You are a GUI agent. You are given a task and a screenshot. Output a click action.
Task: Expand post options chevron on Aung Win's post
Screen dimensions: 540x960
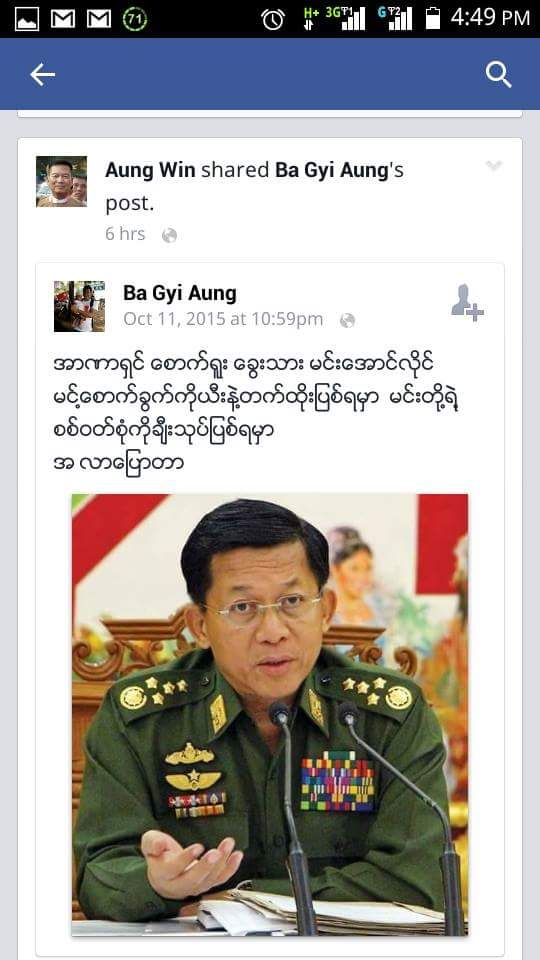(x=493, y=165)
